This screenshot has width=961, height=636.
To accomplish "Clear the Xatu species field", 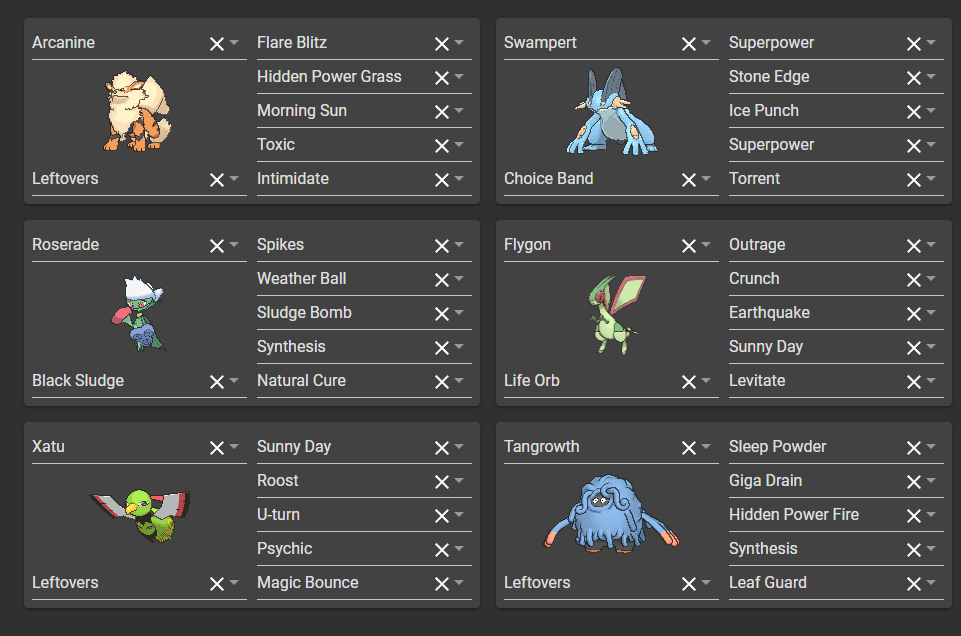I will pyautogui.click(x=216, y=449).
